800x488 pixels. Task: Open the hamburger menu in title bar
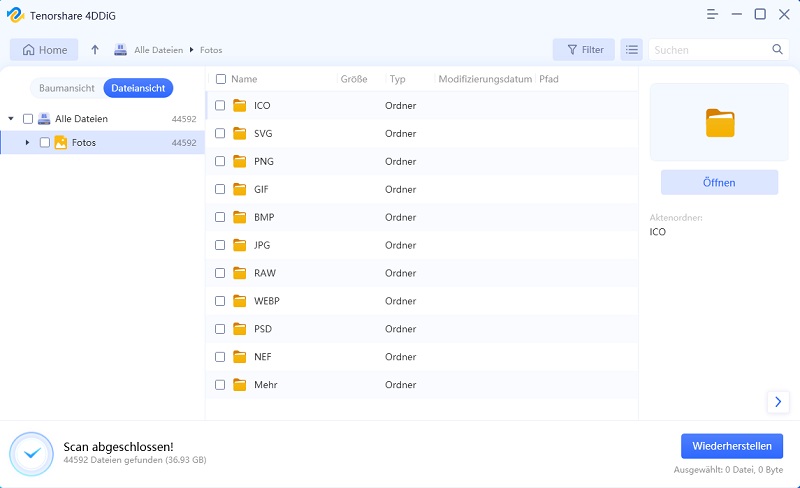[x=712, y=14]
